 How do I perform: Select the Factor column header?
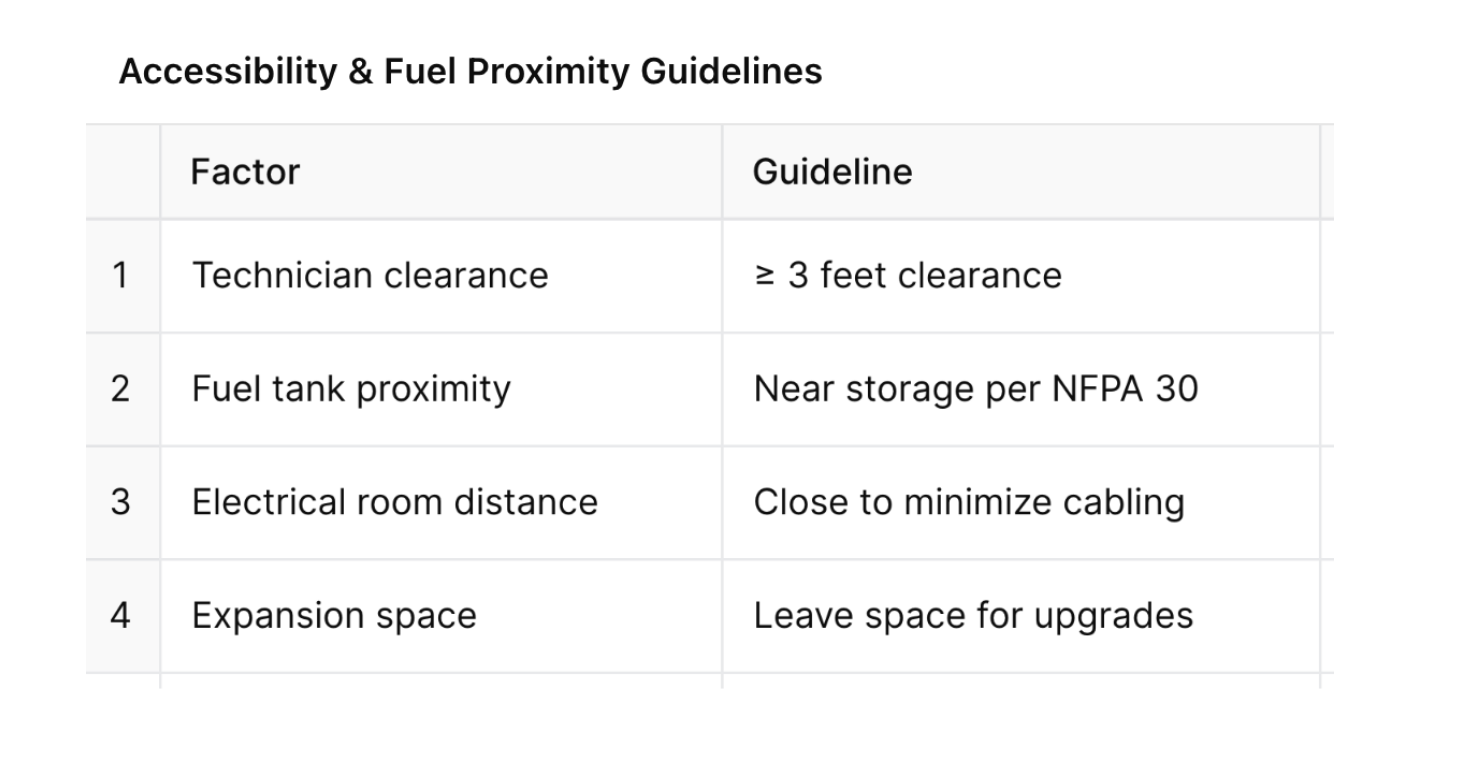coord(245,172)
